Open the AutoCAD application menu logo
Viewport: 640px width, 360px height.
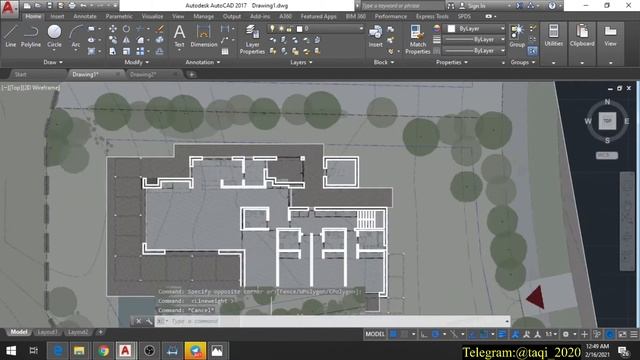[9, 8]
